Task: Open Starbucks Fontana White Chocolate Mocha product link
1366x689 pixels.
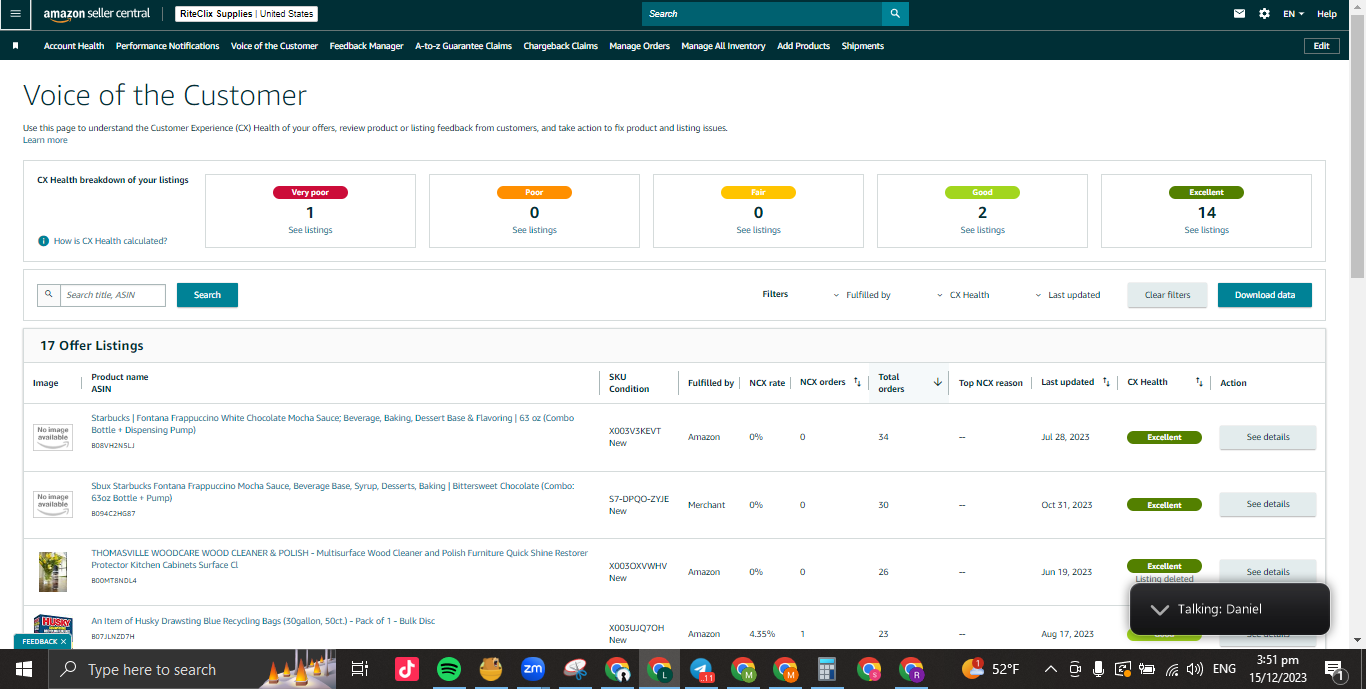Action: [x=332, y=424]
